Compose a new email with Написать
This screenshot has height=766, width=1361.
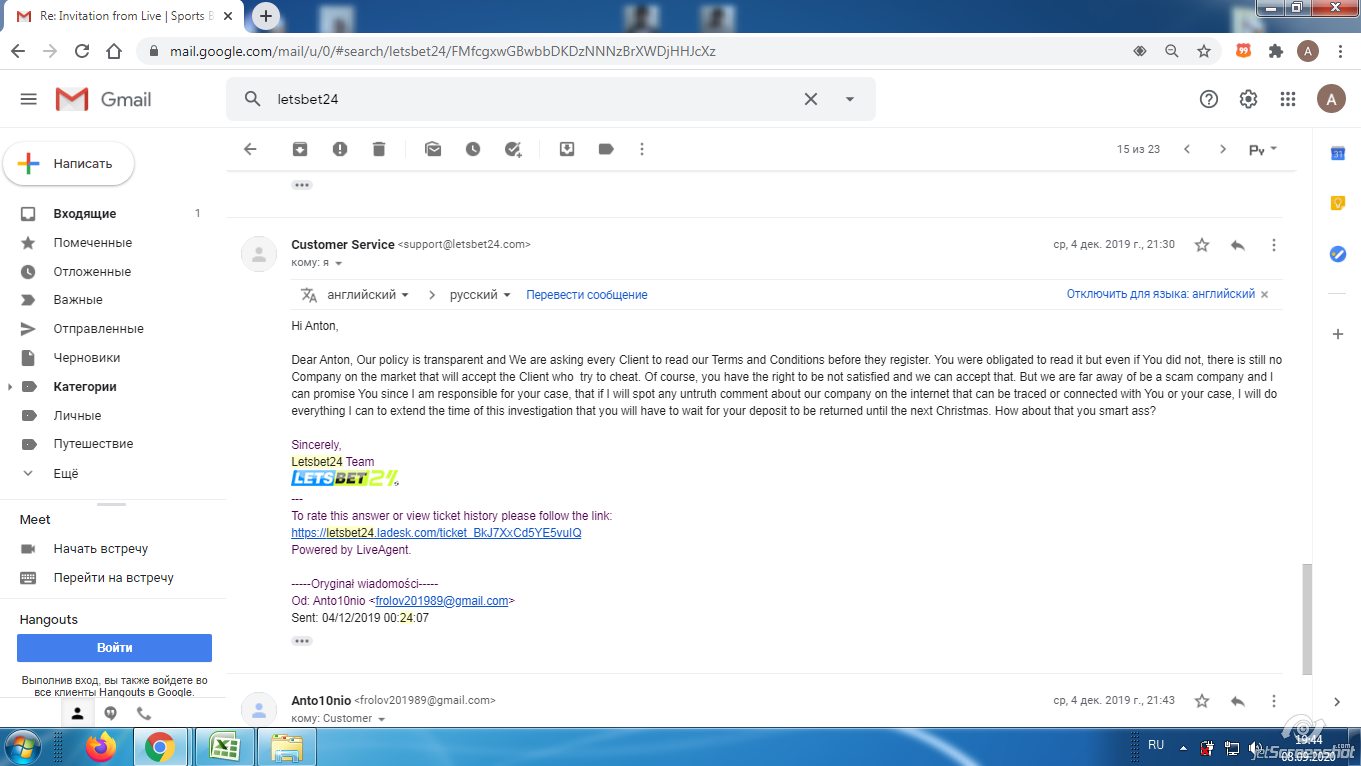coord(69,164)
